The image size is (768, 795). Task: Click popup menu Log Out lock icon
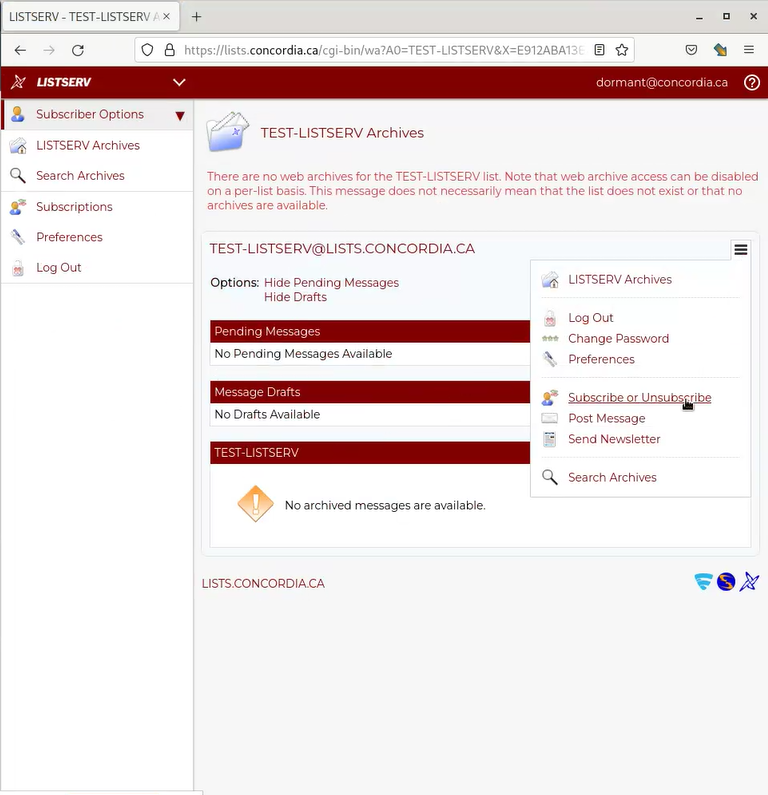(550, 318)
